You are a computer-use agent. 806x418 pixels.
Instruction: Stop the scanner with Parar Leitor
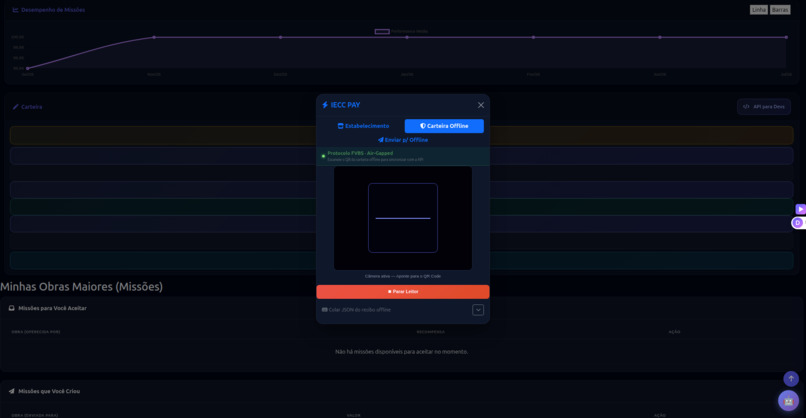click(403, 292)
